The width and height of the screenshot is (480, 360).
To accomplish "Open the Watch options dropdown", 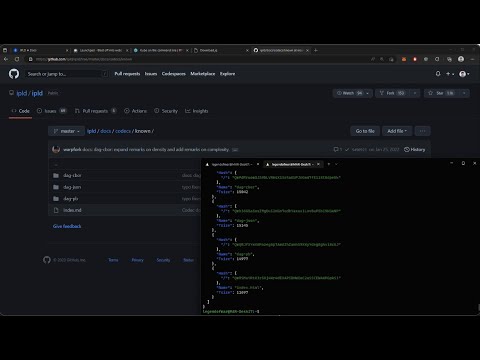I will (x=352, y=93).
